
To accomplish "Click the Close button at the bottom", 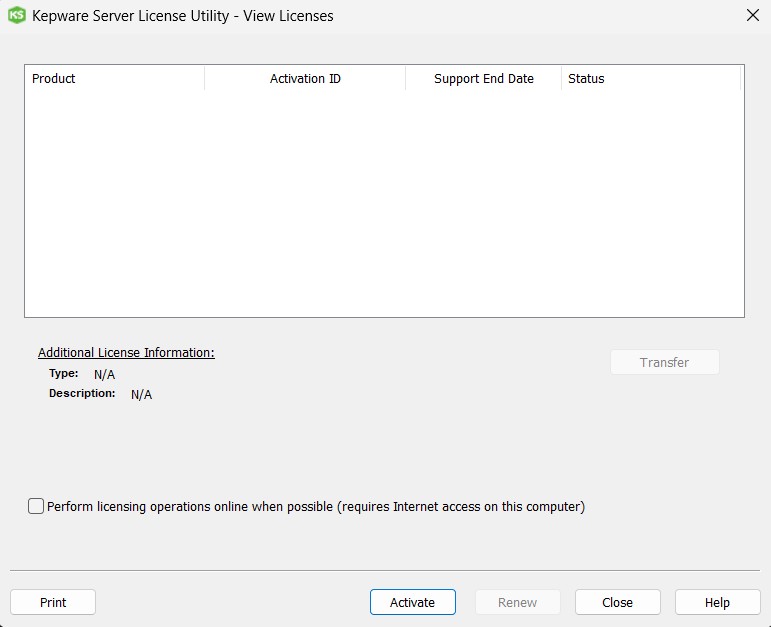I will 617,602.
